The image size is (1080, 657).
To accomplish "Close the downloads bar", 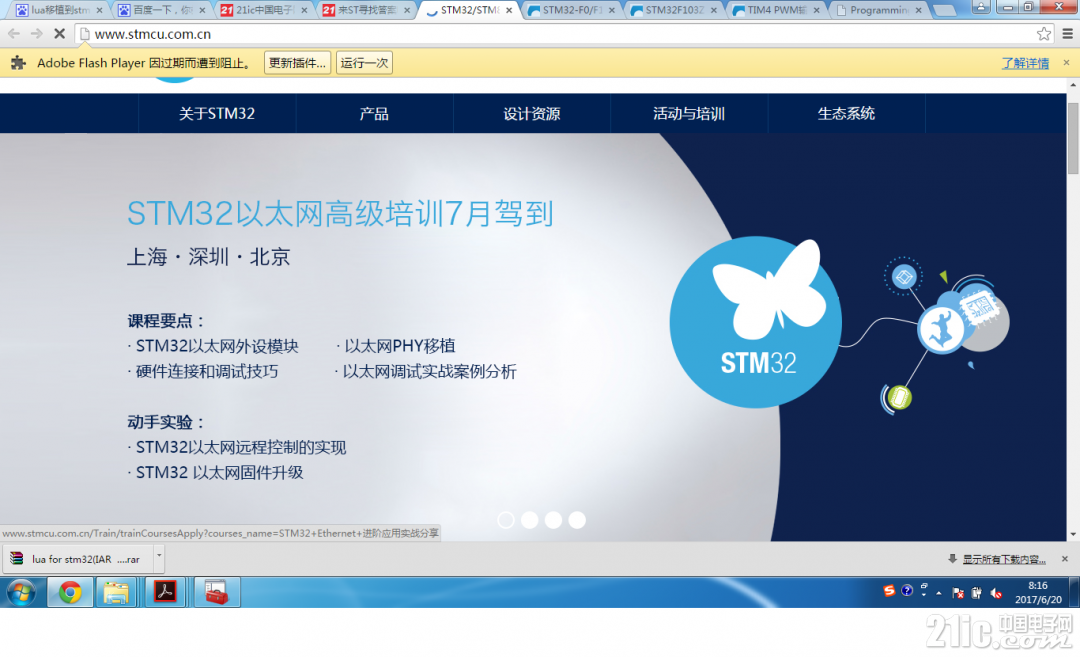I will pos(1065,559).
